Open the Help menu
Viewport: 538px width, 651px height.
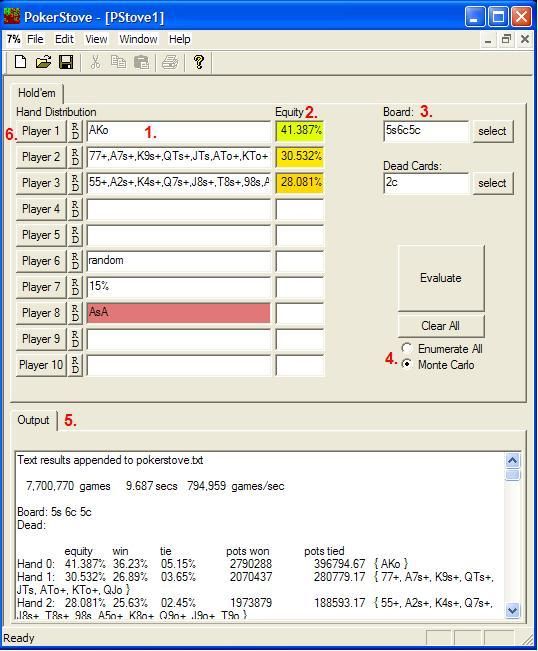coord(180,39)
